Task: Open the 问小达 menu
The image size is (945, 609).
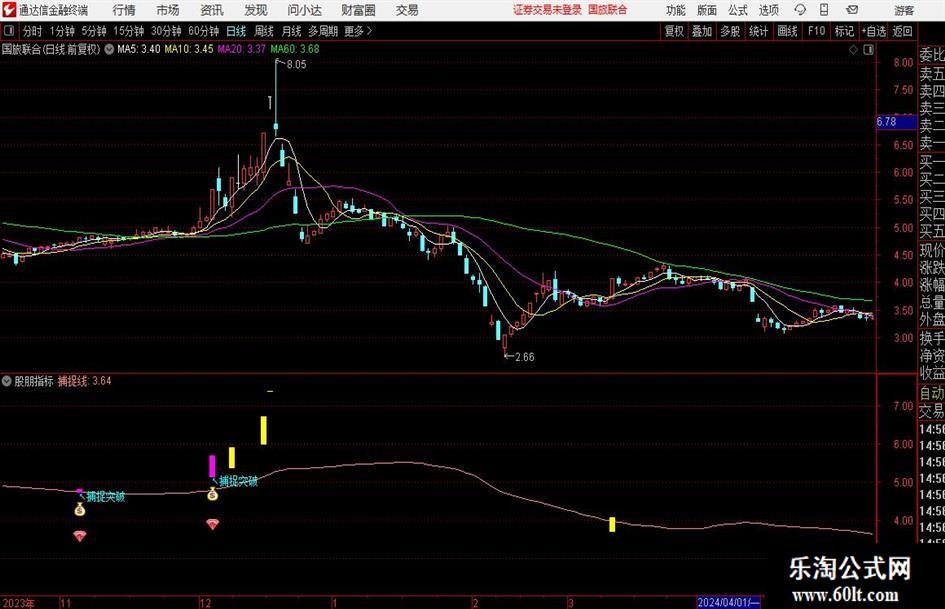Action: (304, 10)
